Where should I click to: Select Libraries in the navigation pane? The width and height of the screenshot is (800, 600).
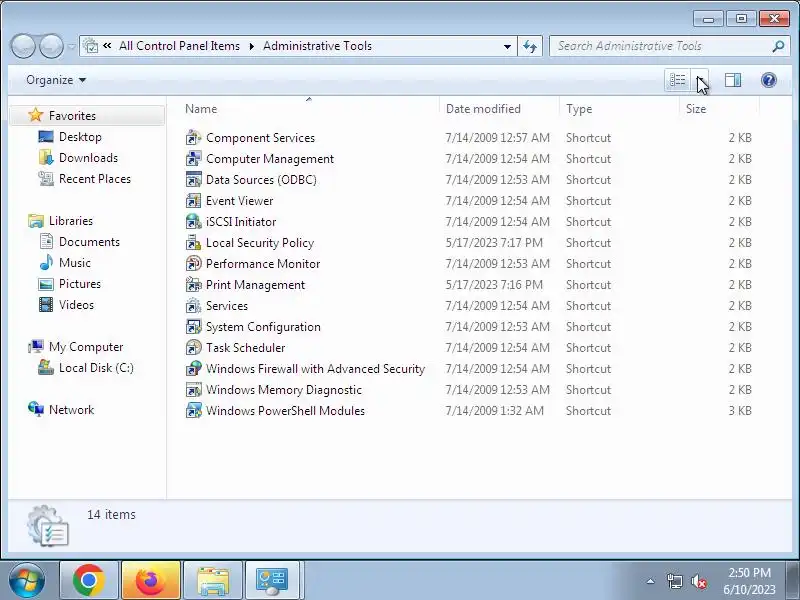tap(71, 221)
